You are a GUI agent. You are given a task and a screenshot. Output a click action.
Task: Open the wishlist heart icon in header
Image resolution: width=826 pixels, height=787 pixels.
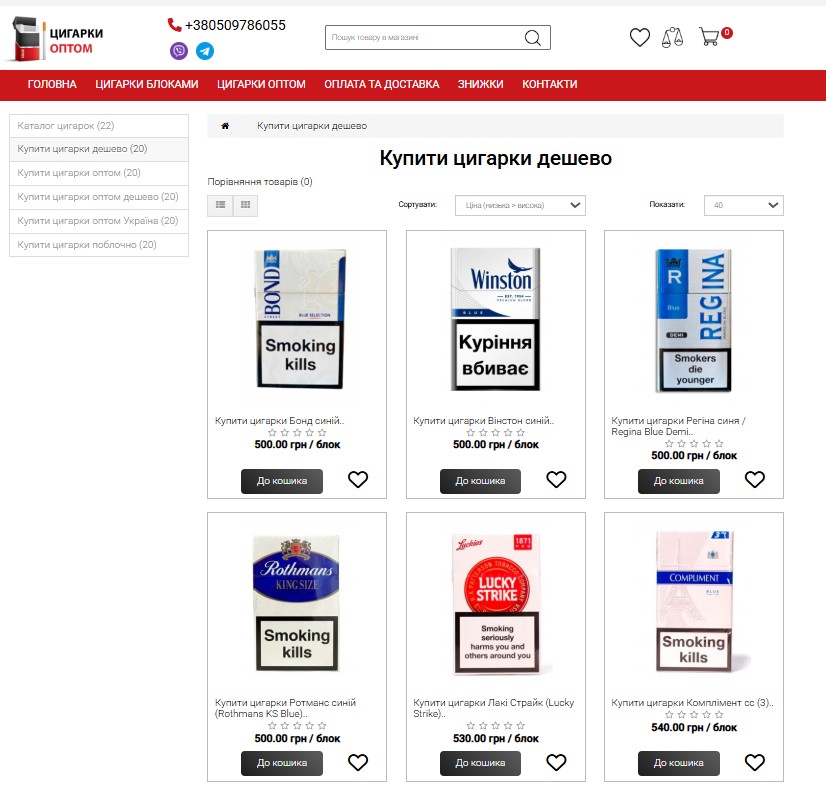pos(640,38)
